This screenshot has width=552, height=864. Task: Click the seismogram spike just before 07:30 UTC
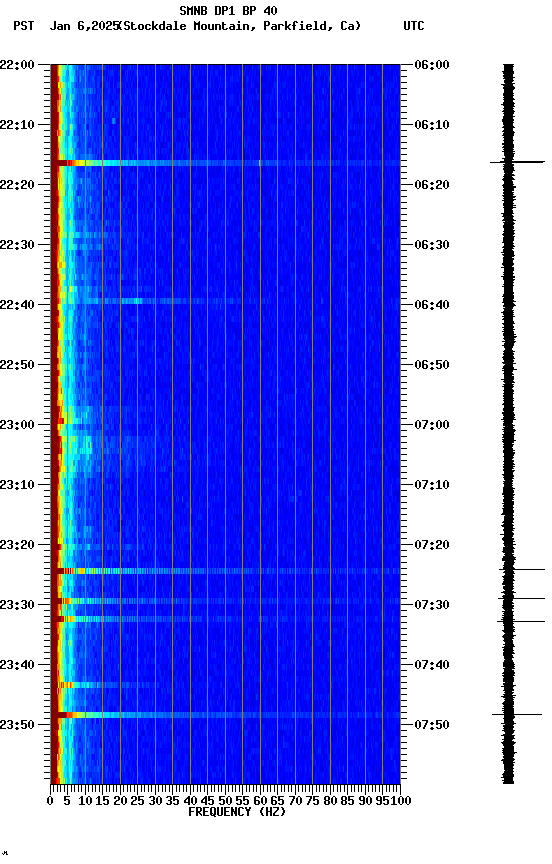521,598
